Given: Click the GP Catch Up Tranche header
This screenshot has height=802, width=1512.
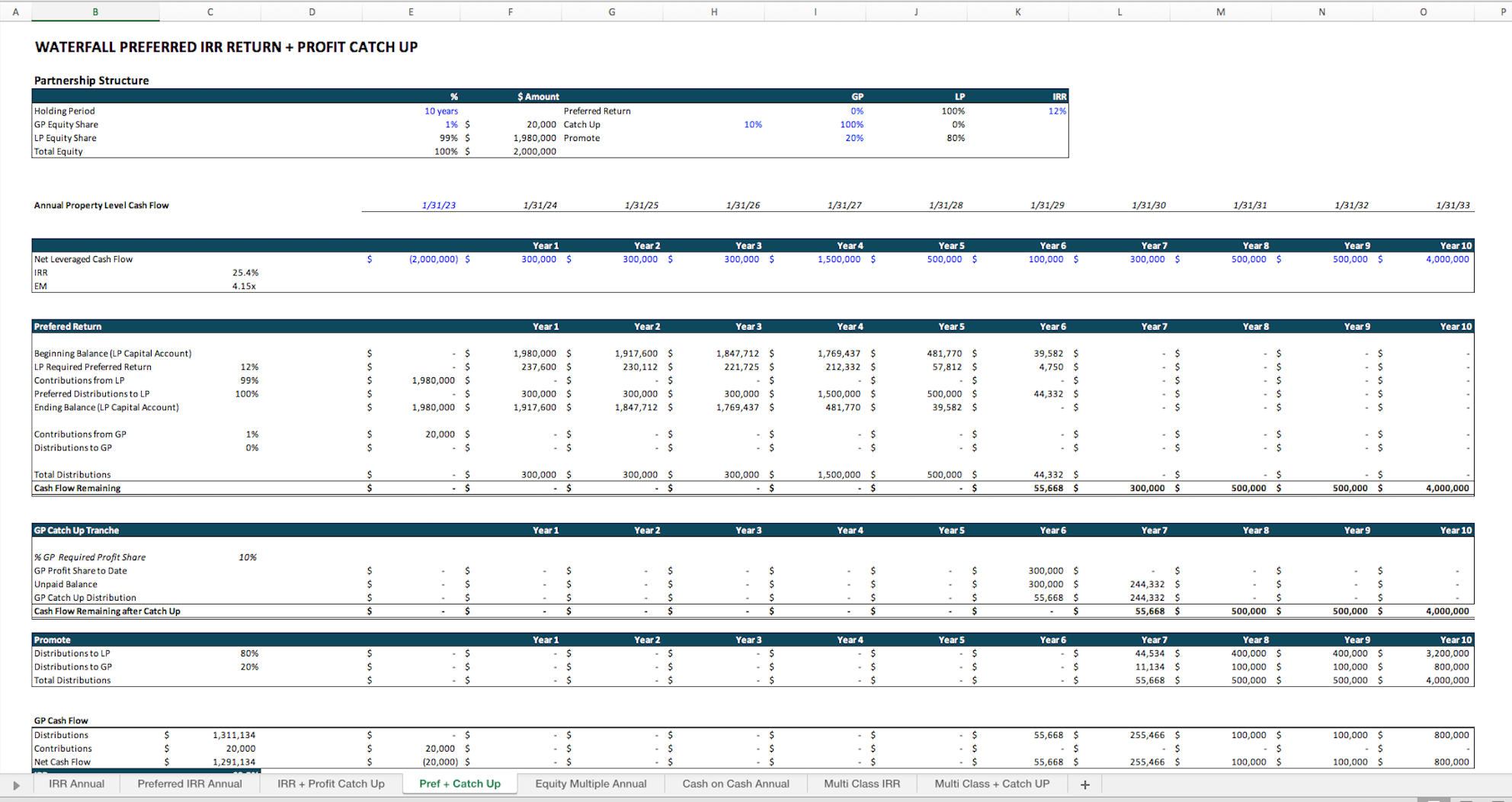Looking at the screenshot, I should click(76, 531).
